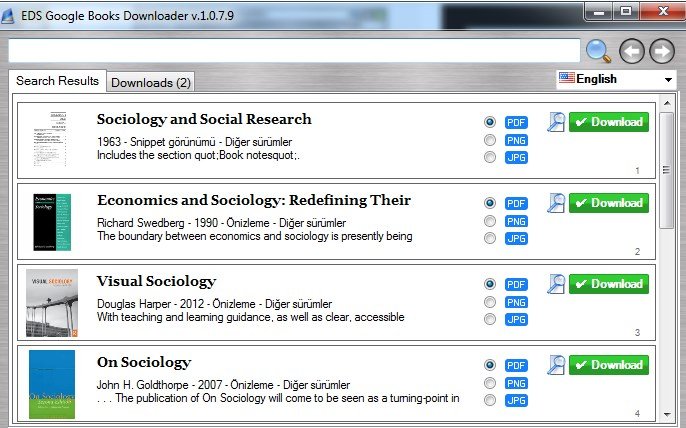Click PNG badge for Economics and Sociology
686x428 pixels.
[516, 221]
